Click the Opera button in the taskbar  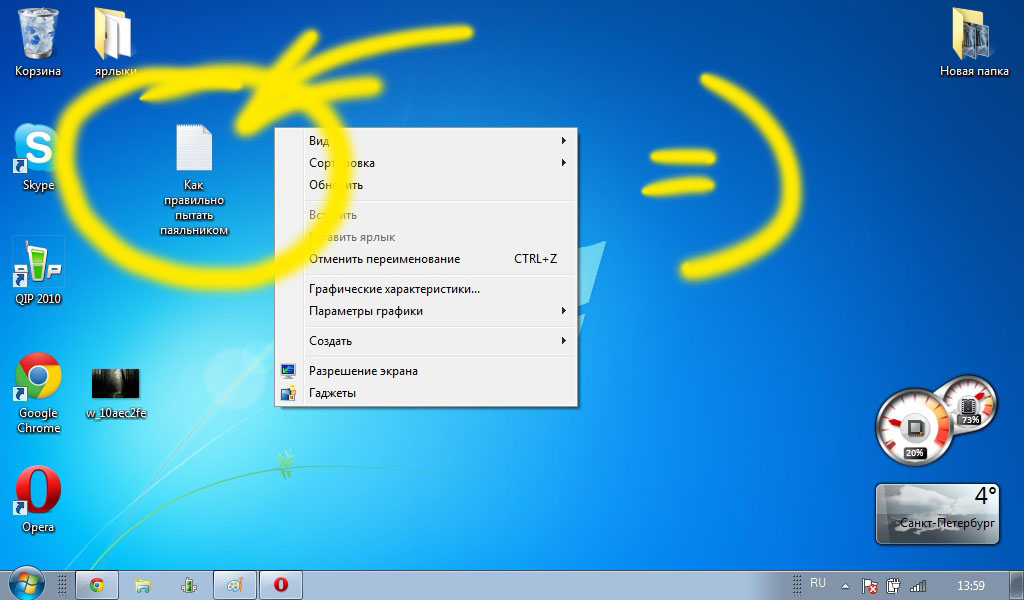[x=281, y=585]
